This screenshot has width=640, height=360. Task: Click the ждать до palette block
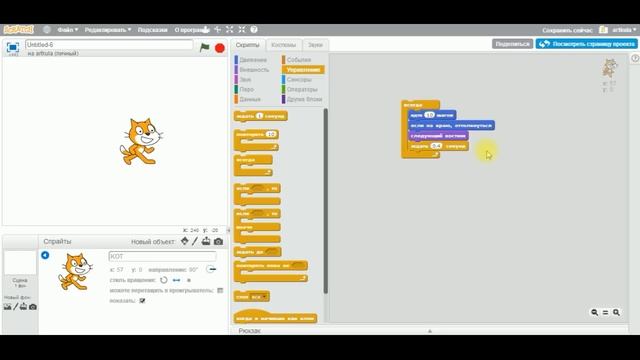257,252
